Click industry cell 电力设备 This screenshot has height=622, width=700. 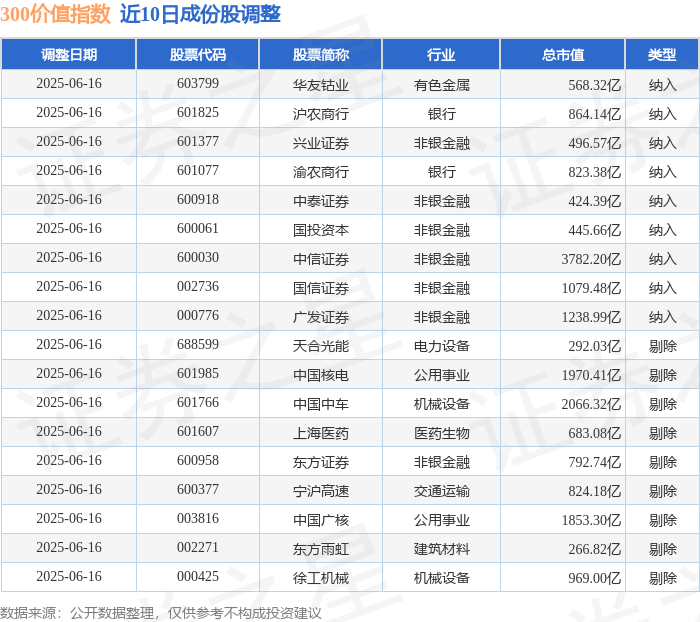point(442,346)
